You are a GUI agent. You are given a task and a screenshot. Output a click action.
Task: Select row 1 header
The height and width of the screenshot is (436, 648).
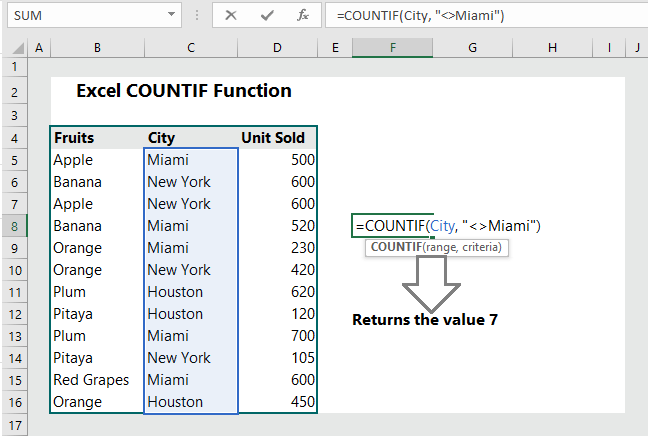[x=14, y=67]
